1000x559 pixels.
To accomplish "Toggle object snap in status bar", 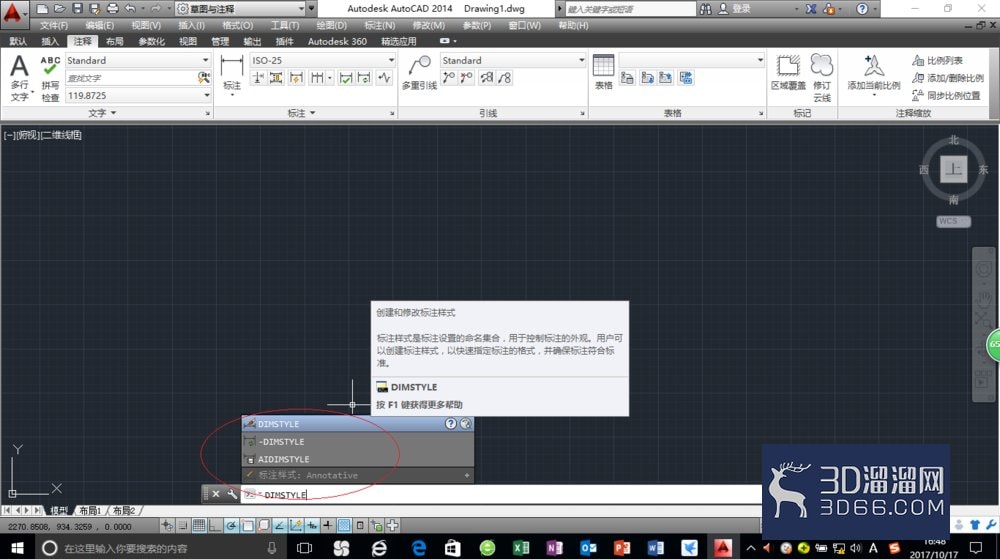I will coord(247,526).
